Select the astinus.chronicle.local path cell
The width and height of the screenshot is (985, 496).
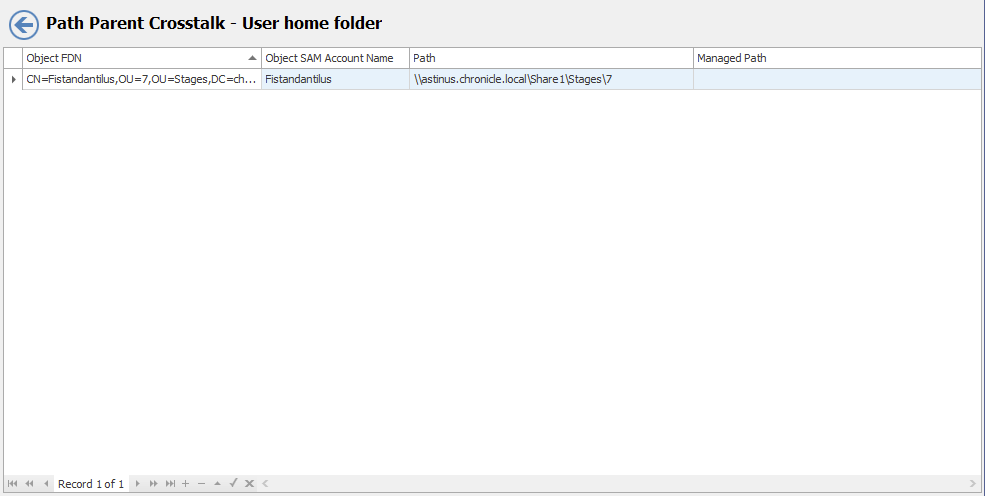click(552, 79)
